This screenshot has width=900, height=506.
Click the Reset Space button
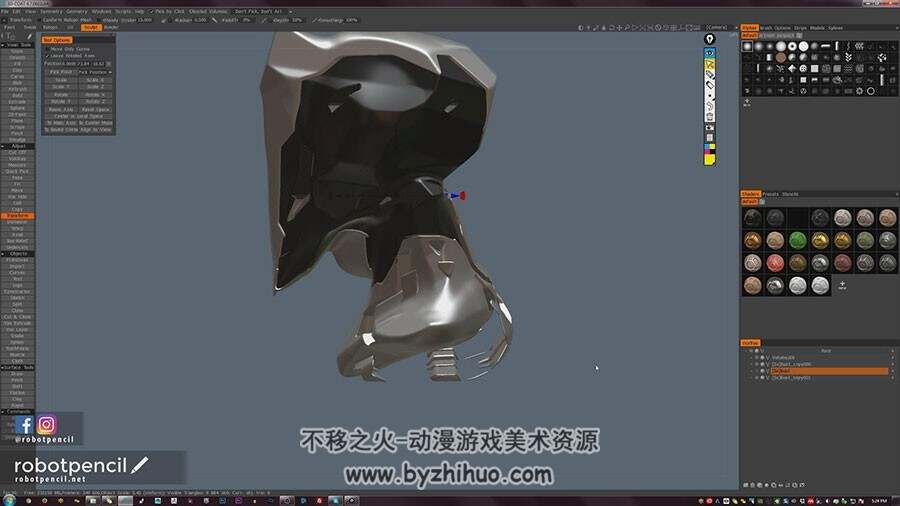tap(95, 109)
